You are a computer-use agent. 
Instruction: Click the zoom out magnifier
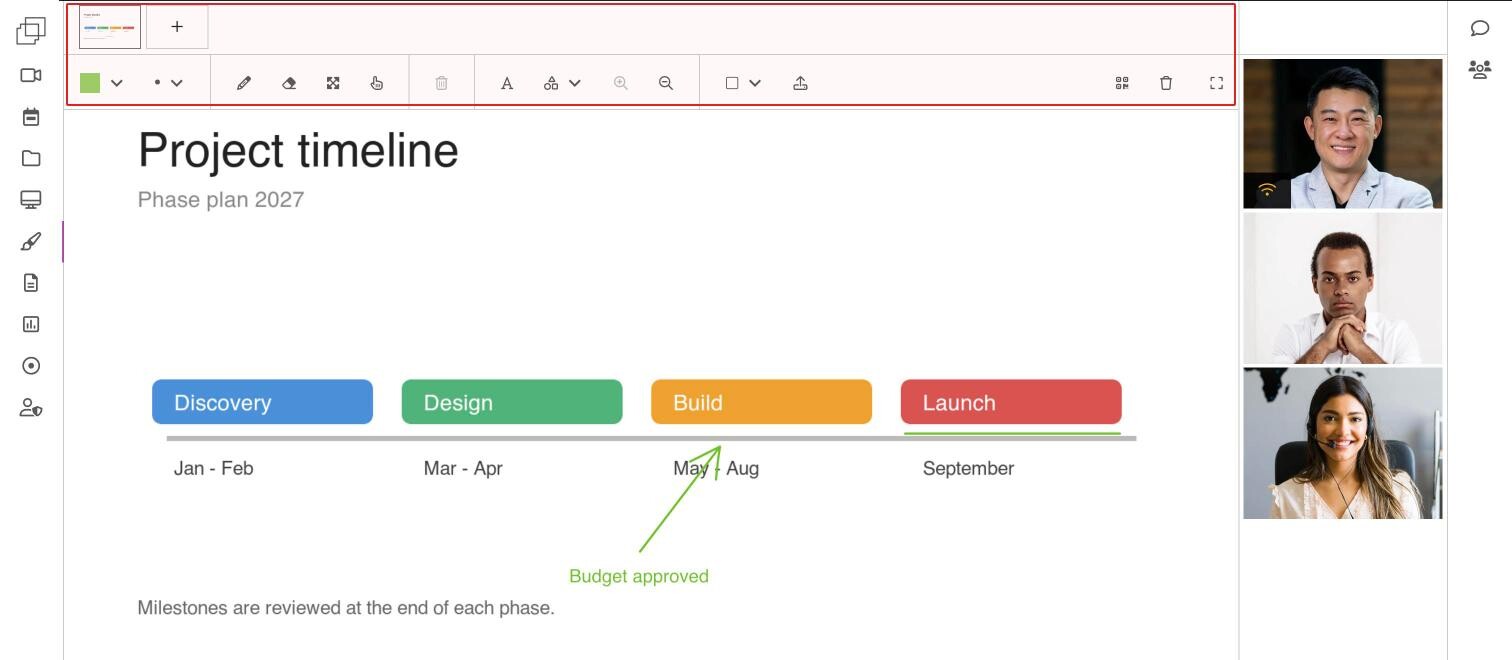[x=666, y=83]
